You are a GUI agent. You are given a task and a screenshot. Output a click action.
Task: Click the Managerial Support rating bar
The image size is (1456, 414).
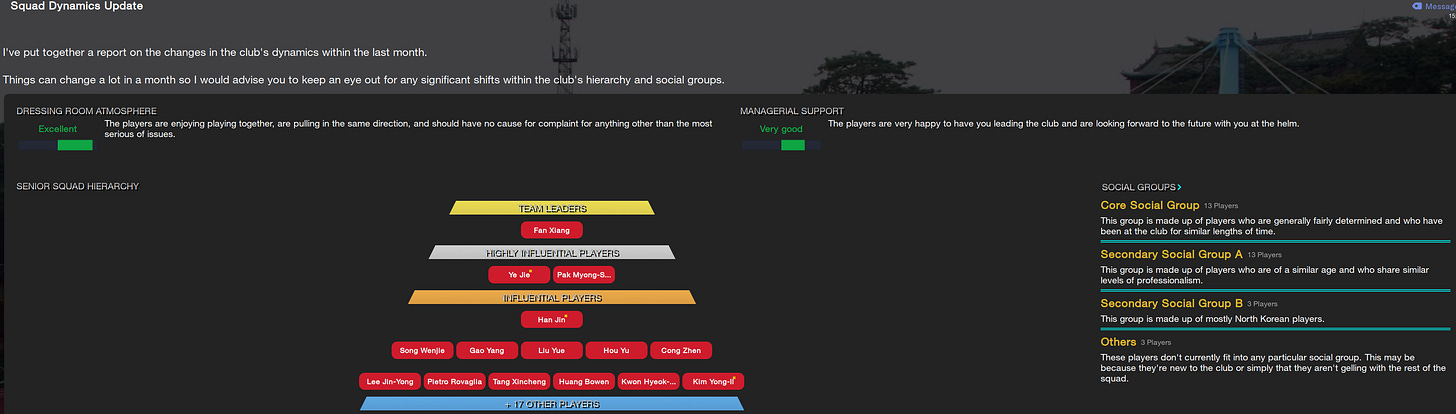click(781, 145)
